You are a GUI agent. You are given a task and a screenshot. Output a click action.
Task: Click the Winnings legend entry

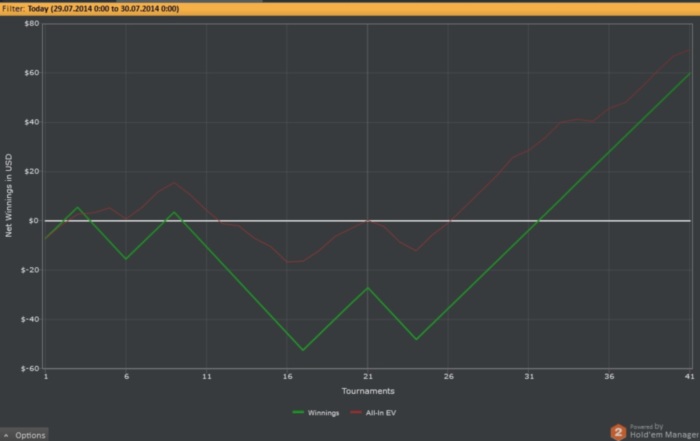pyautogui.click(x=316, y=413)
